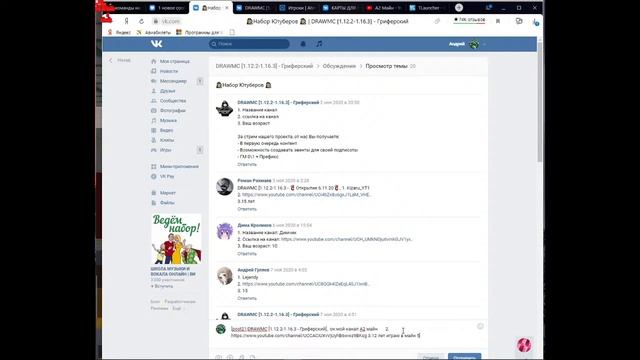Open the 'Программы для' bookmark
The width and height of the screenshot is (640, 360).
(x=199, y=32)
